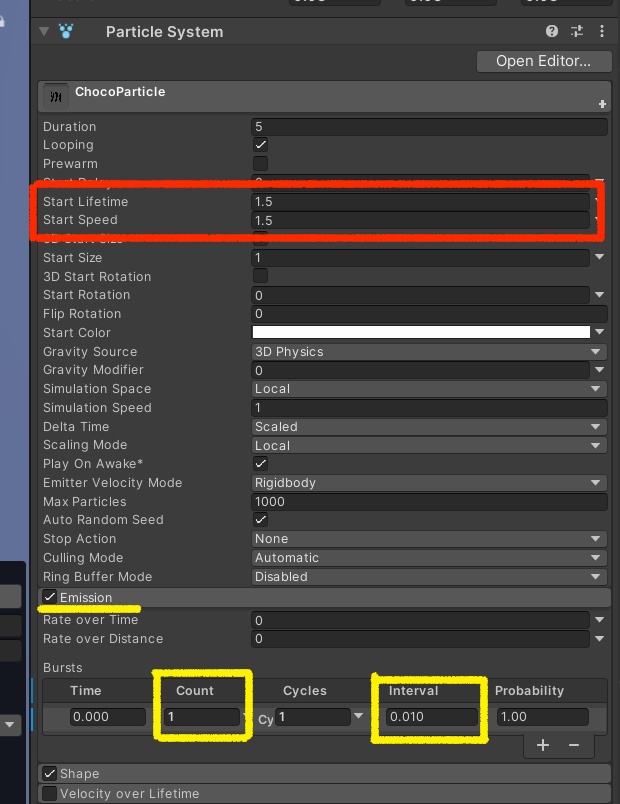
Task: Toggle the Shape module checkbox
Action: 50,773
